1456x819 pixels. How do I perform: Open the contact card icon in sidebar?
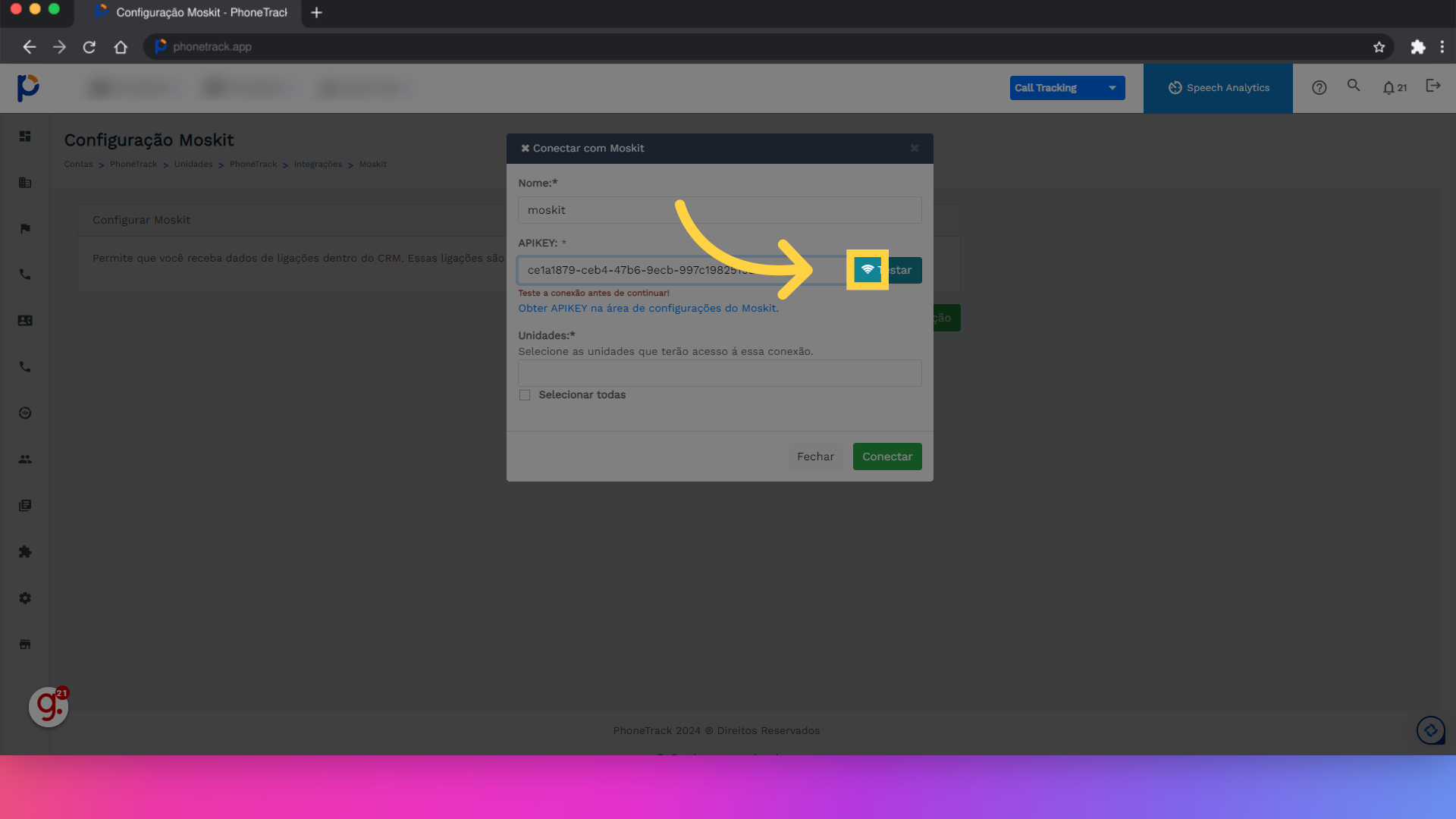click(x=25, y=321)
